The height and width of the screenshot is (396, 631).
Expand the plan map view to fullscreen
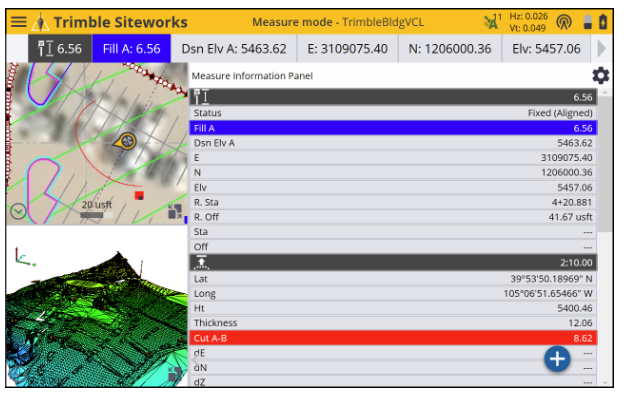tap(175, 212)
